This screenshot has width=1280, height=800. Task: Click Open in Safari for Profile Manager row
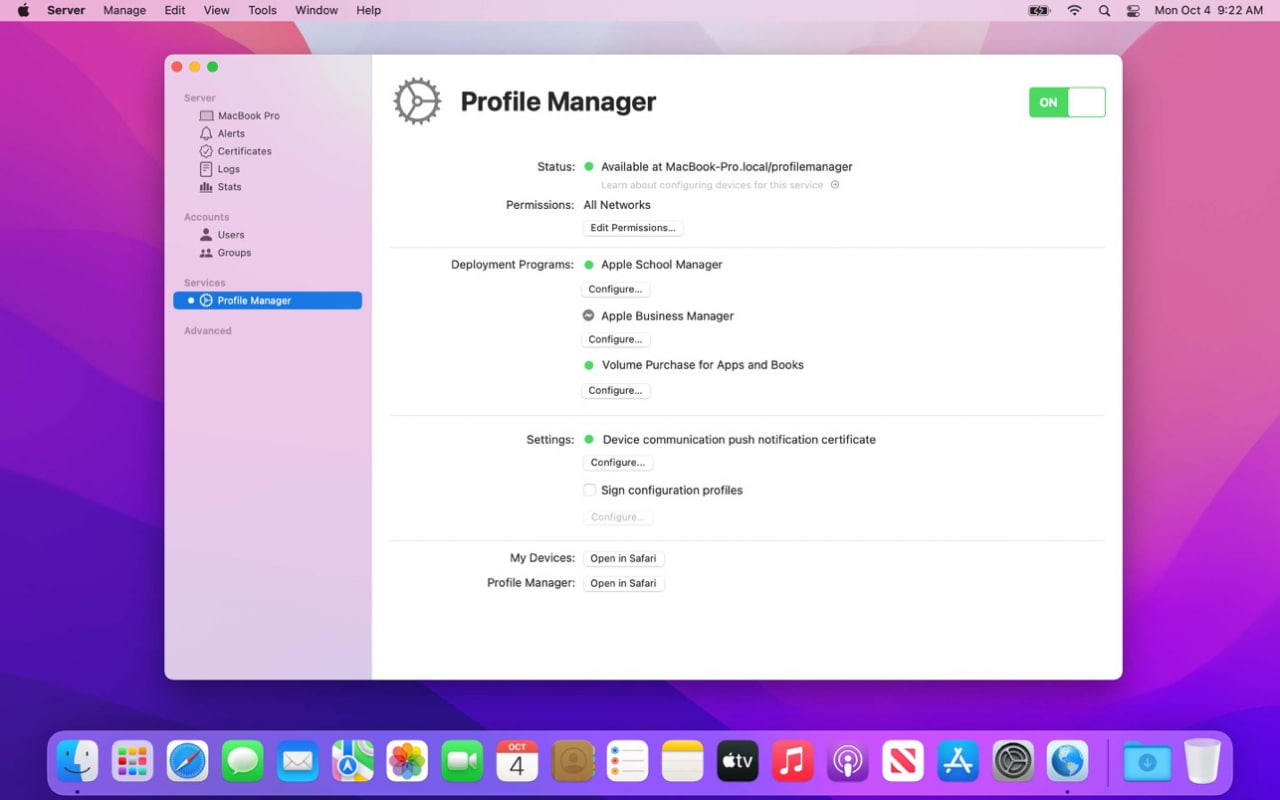click(x=624, y=583)
